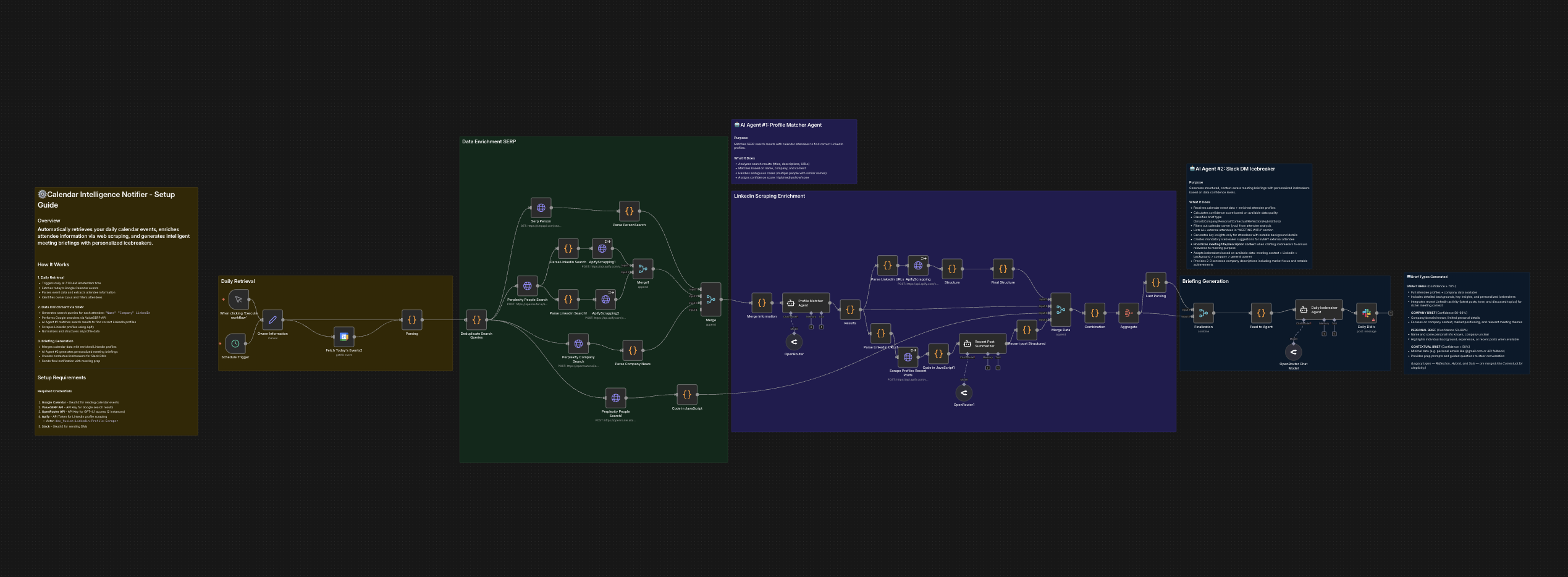The width and height of the screenshot is (1568, 577).
Task: Click the Schedule Trigger clock node
Action: [235, 343]
